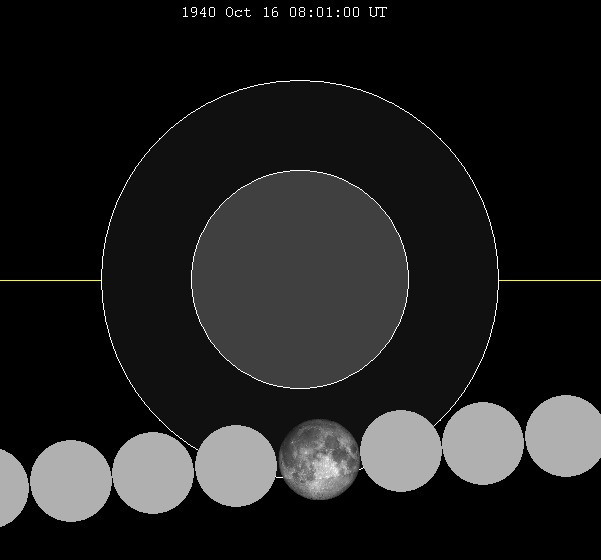601x560 pixels.
Task: Click the third gray disc left of the textured Moon
Action: pyautogui.click(x=71, y=481)
